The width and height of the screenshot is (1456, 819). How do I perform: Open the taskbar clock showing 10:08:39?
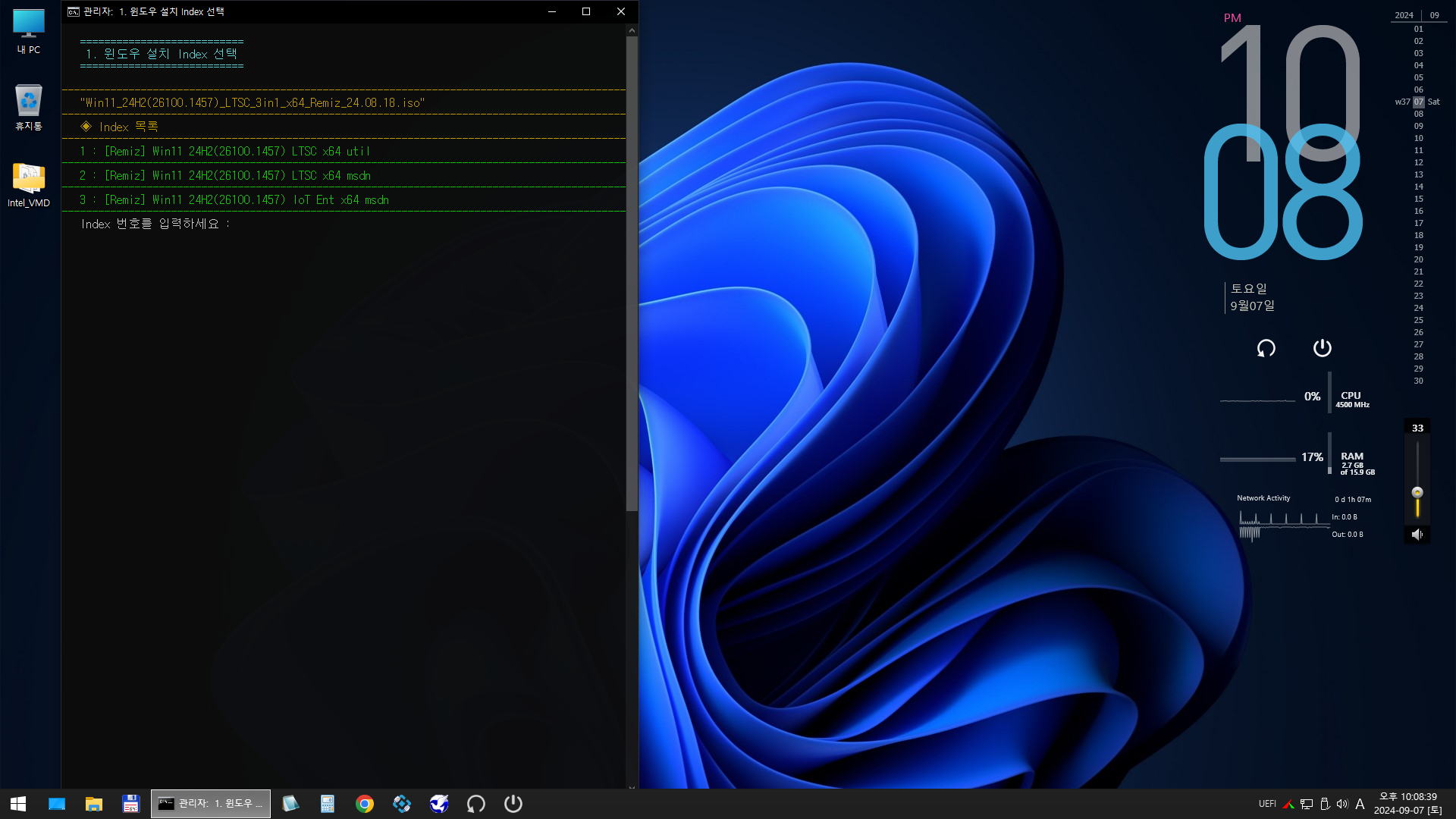(x=1408, y=804)
